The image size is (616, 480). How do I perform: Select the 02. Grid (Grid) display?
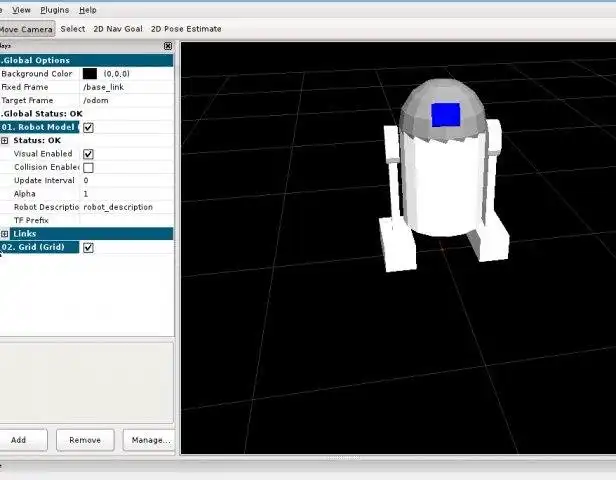point(39,247)
